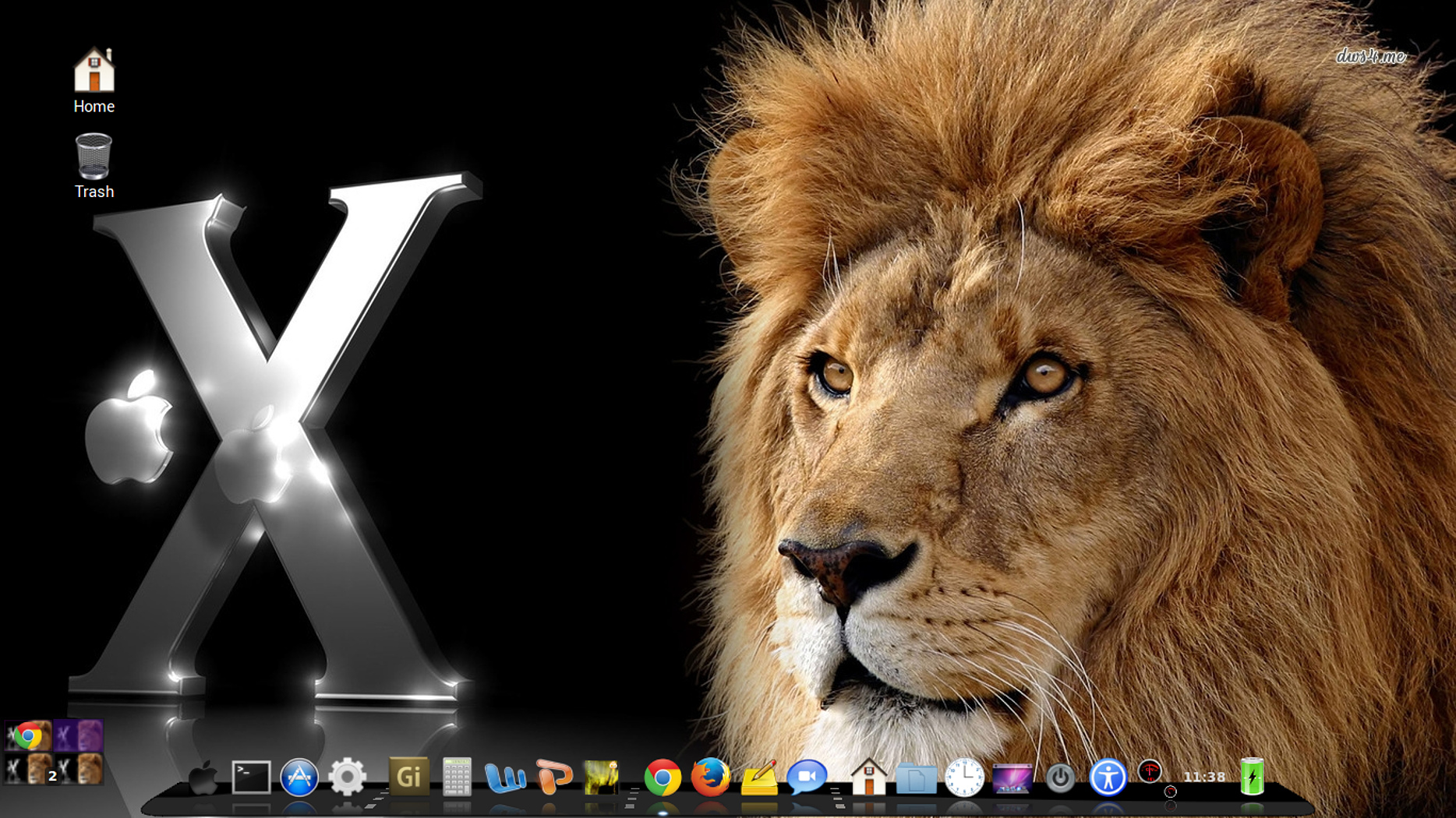
Task: Click the 11:38 clock text
Action: 1204,777
